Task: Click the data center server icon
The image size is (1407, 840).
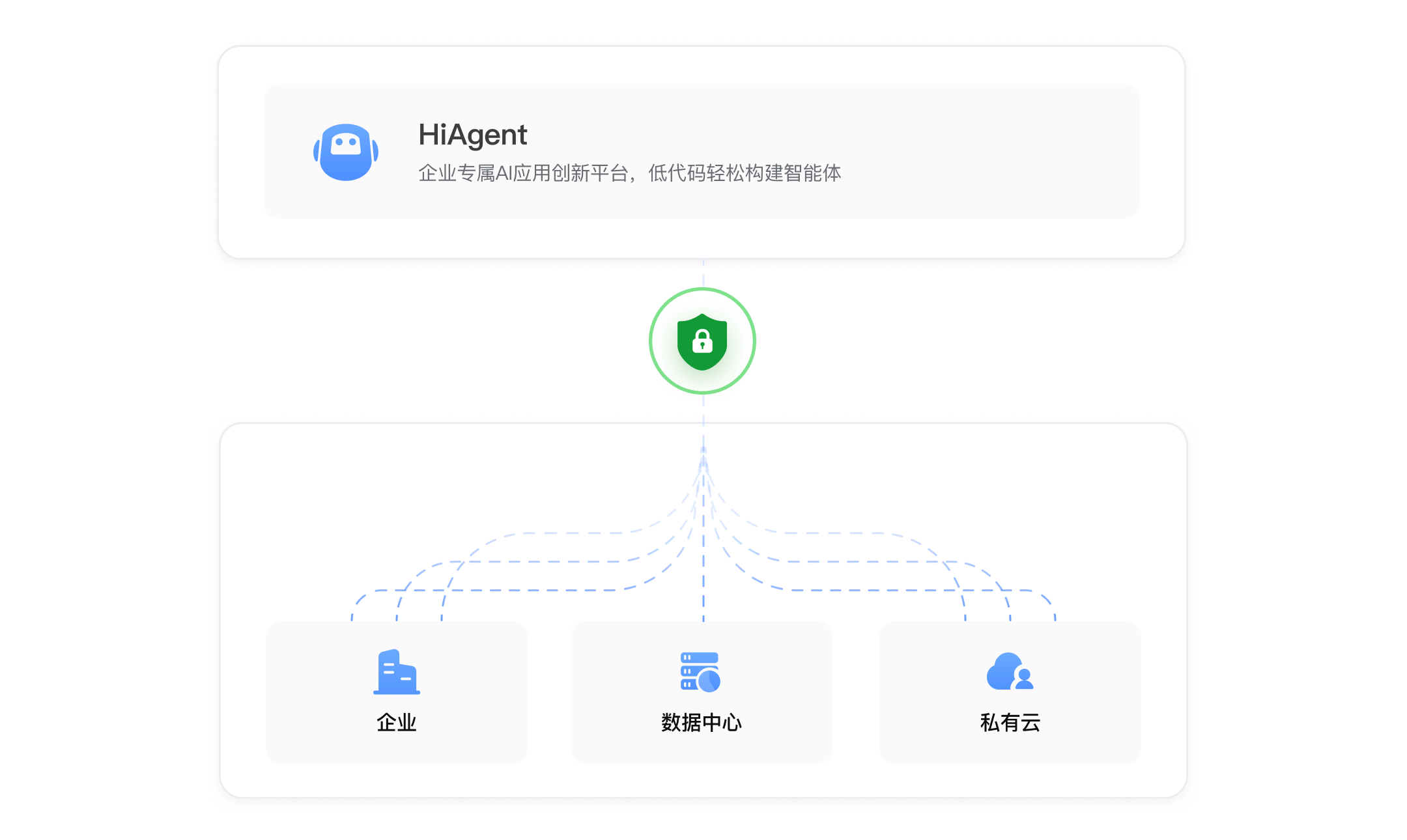Action: [x=701, y=672]
